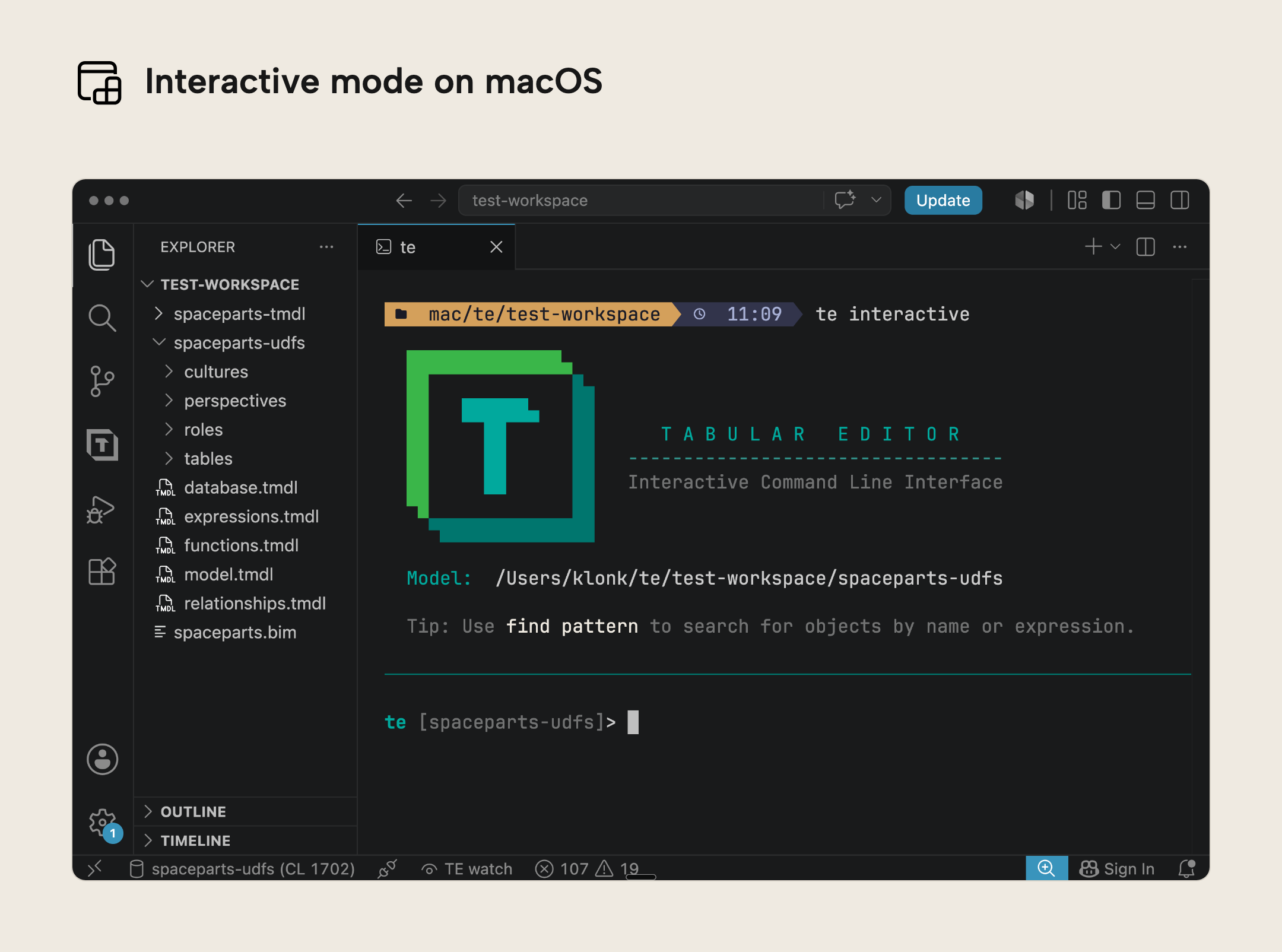Expand the roles folder

coord(245,429)
